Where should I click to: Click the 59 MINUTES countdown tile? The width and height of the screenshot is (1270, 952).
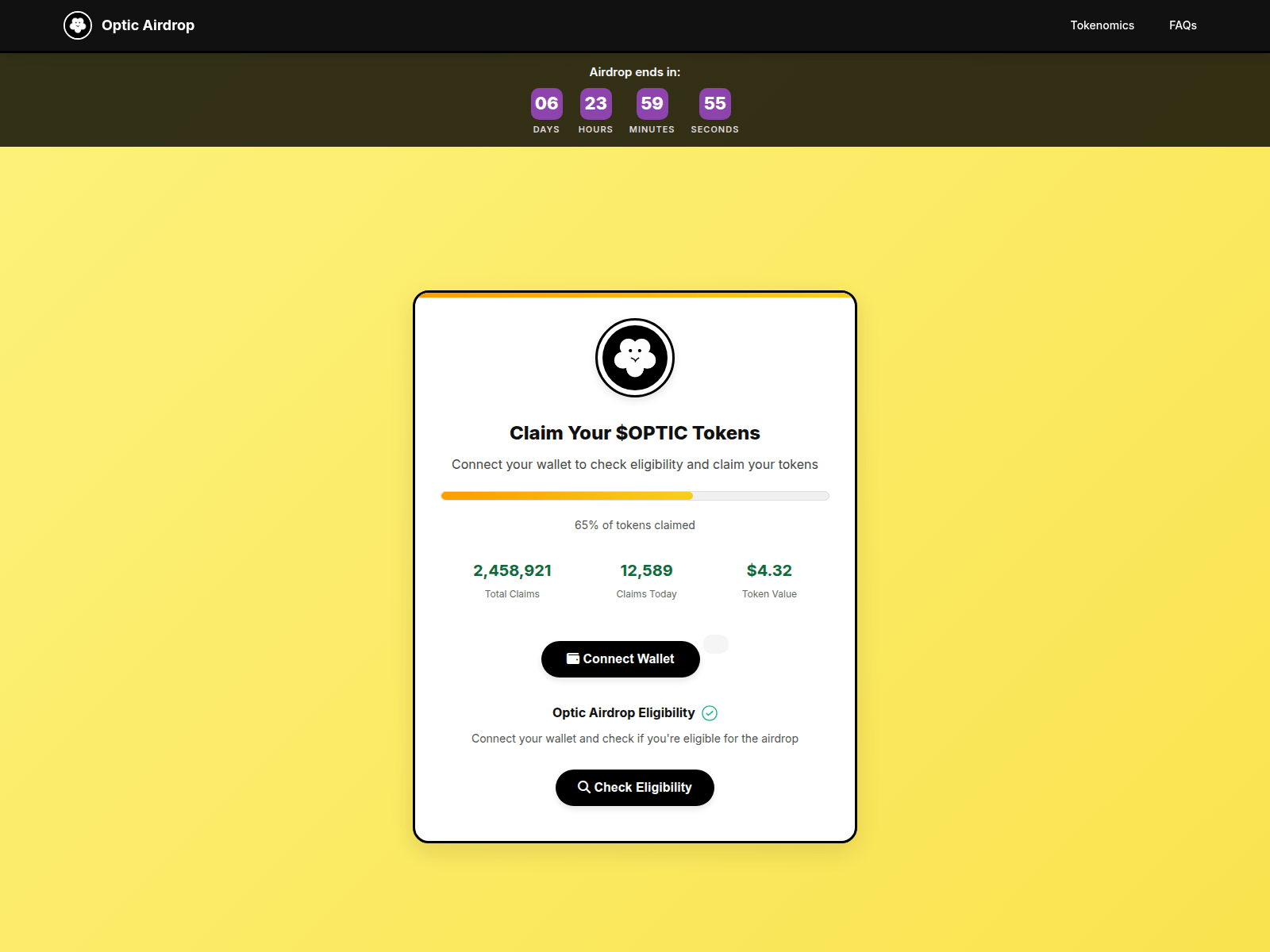click(x=652, y=103)
